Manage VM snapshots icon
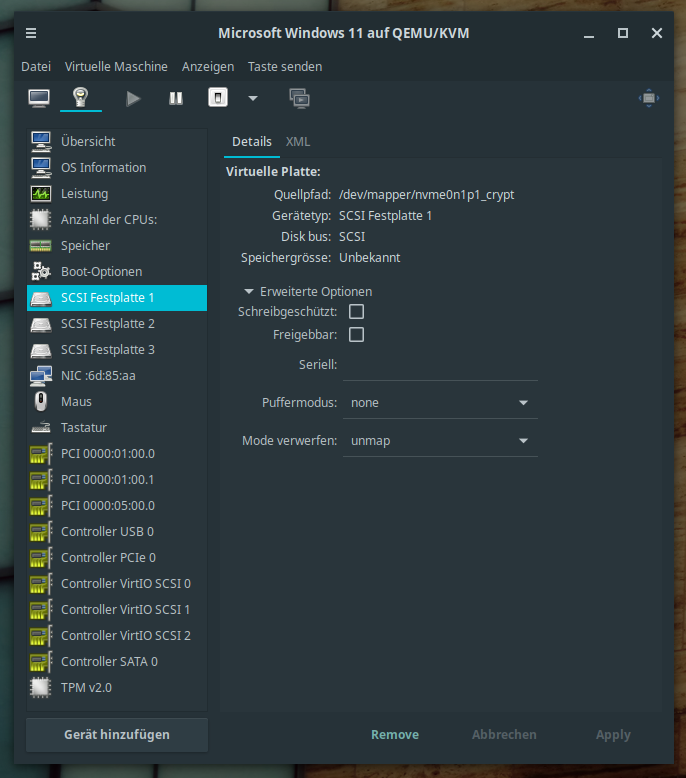Viewport: 686px width, 778px height. [300, 98]
